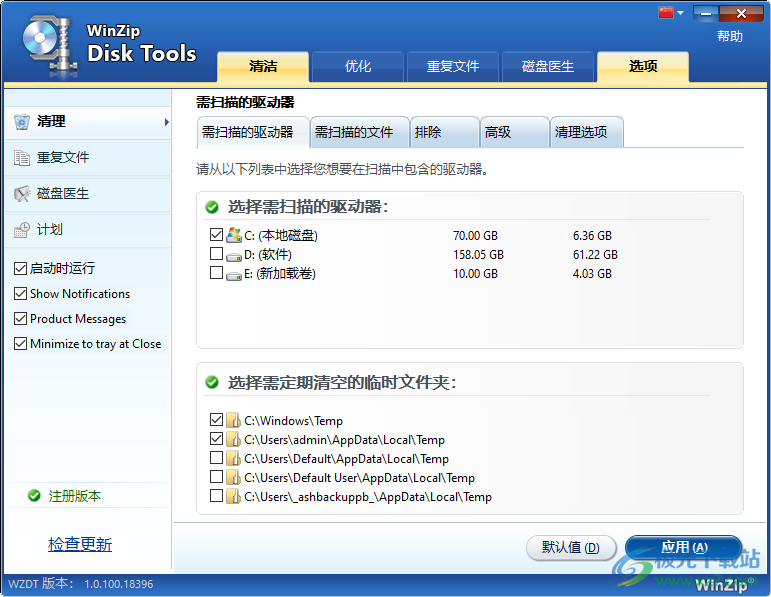Click the China flag language icon
The height and width of the screenshot is (597, 771).
(665, 12)
